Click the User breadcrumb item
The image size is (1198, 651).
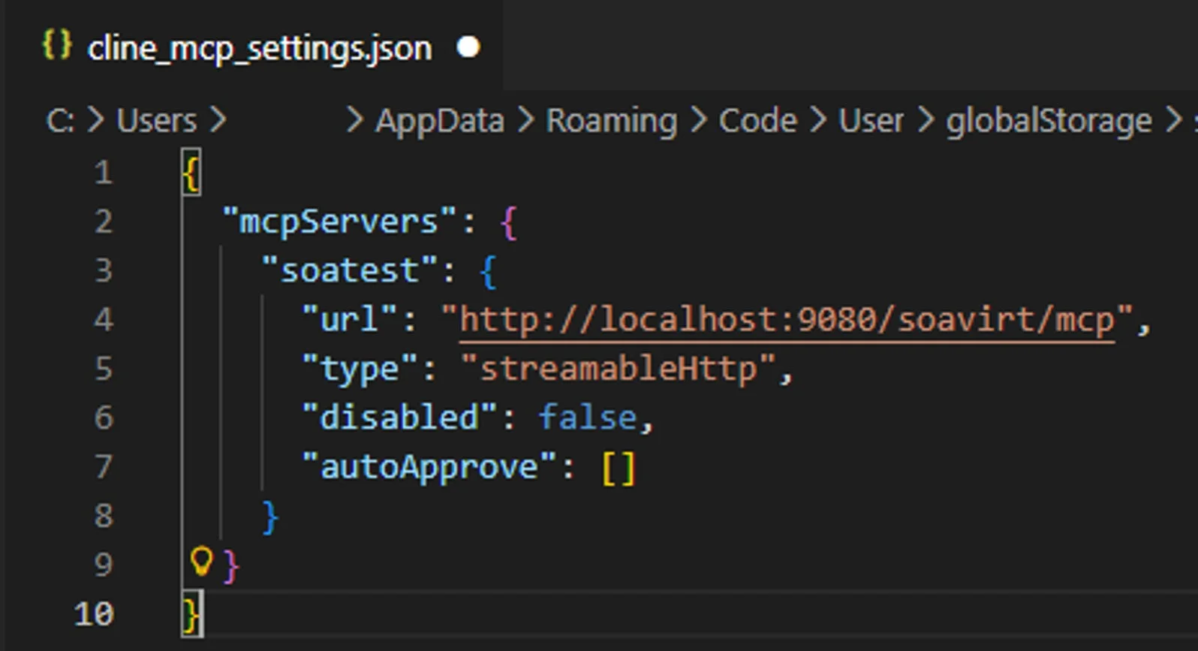[870, 120]
